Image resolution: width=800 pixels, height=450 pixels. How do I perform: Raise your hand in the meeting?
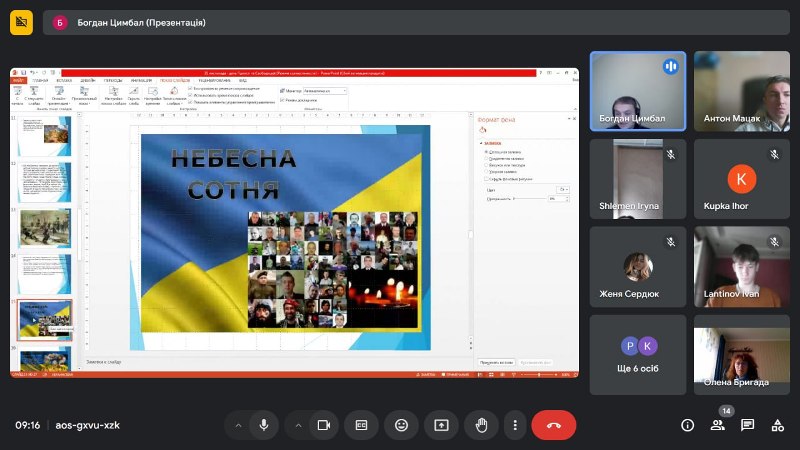click(x=480, y=425)
